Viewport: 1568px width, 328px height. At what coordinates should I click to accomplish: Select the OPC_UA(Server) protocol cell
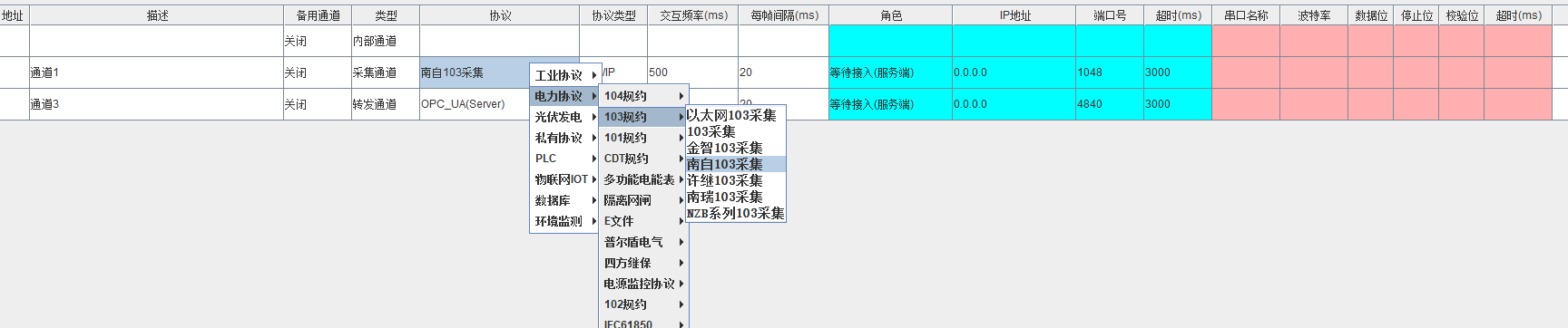475,104
